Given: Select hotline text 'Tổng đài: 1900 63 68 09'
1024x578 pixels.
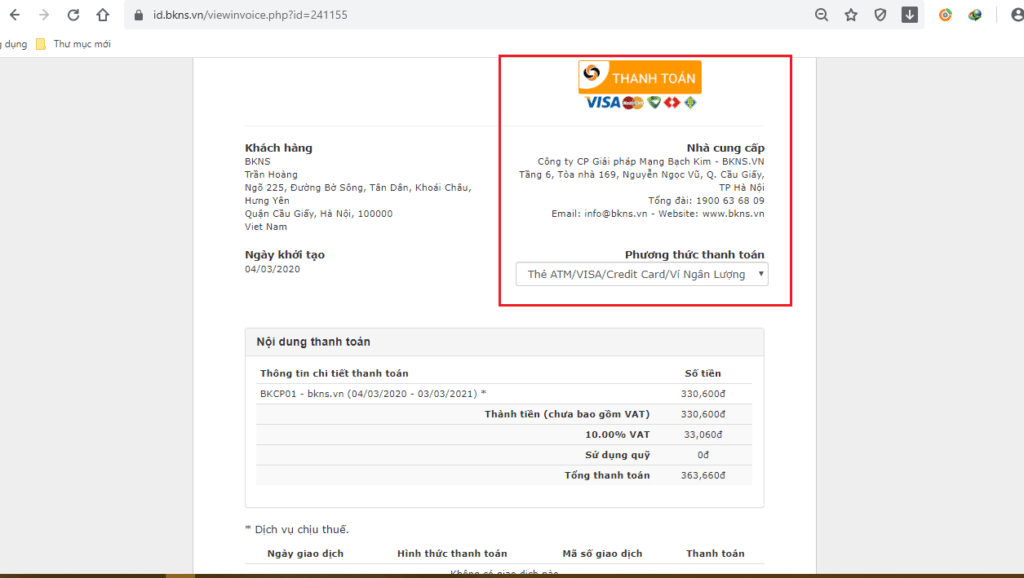Looking at the screenshot, I should 706,201.
